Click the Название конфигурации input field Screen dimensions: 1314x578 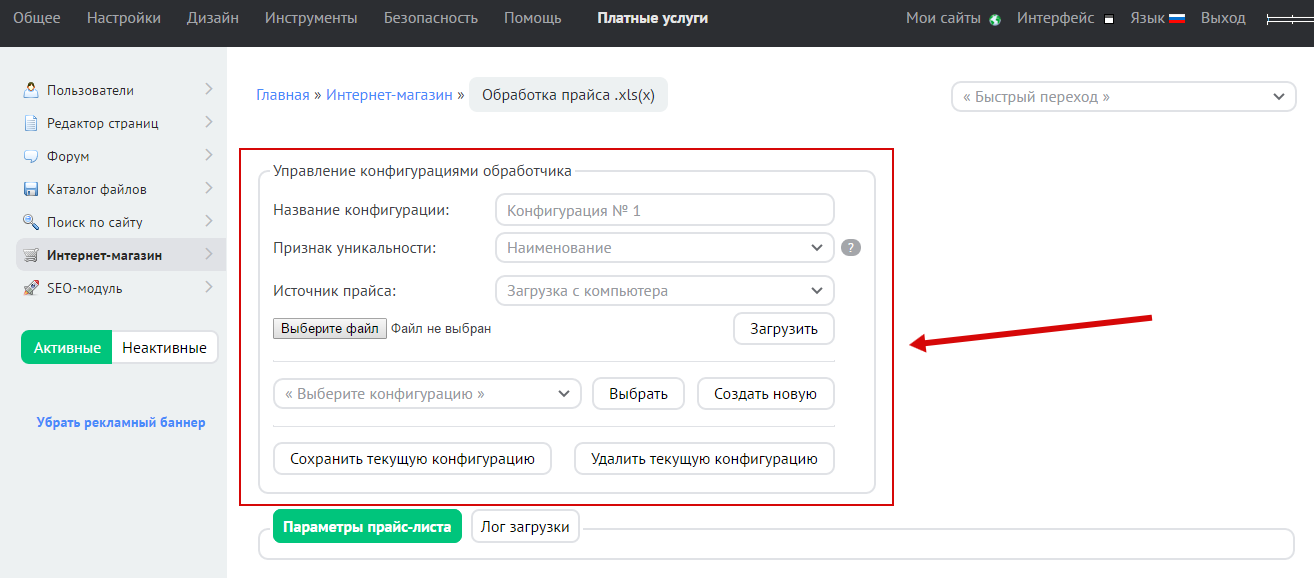tap(664, 210)
